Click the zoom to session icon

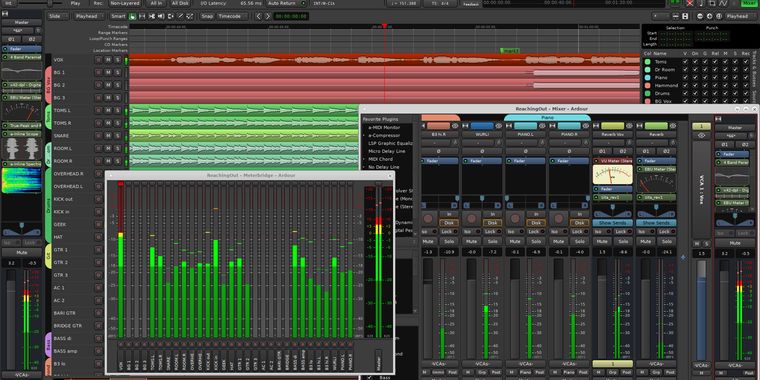click(x=719, y=16)
